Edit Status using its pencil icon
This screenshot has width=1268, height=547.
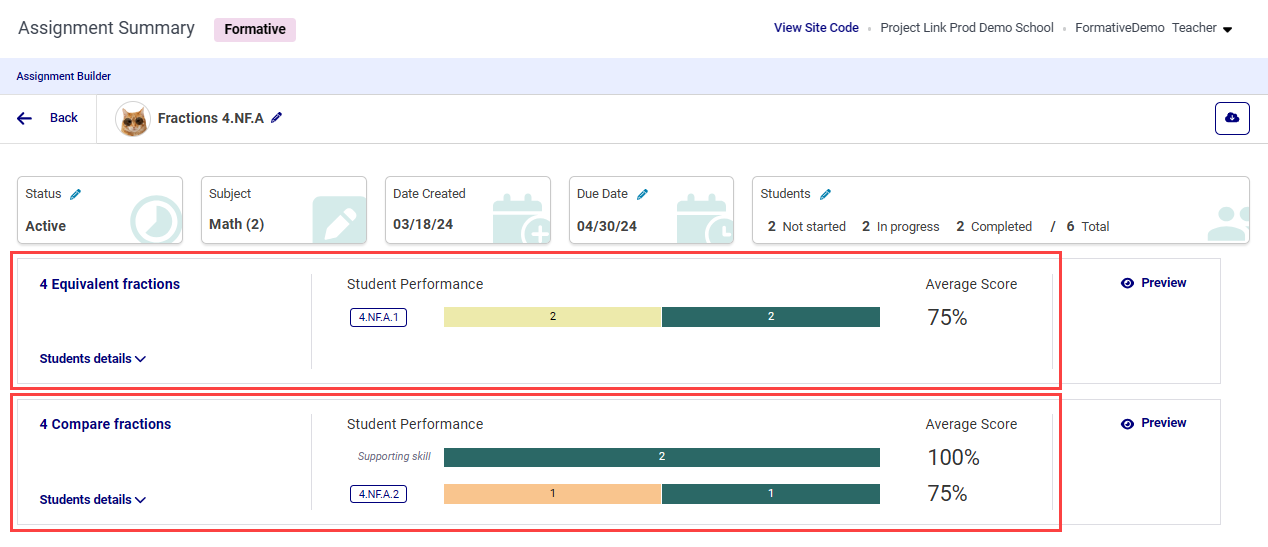pos(75,194)
